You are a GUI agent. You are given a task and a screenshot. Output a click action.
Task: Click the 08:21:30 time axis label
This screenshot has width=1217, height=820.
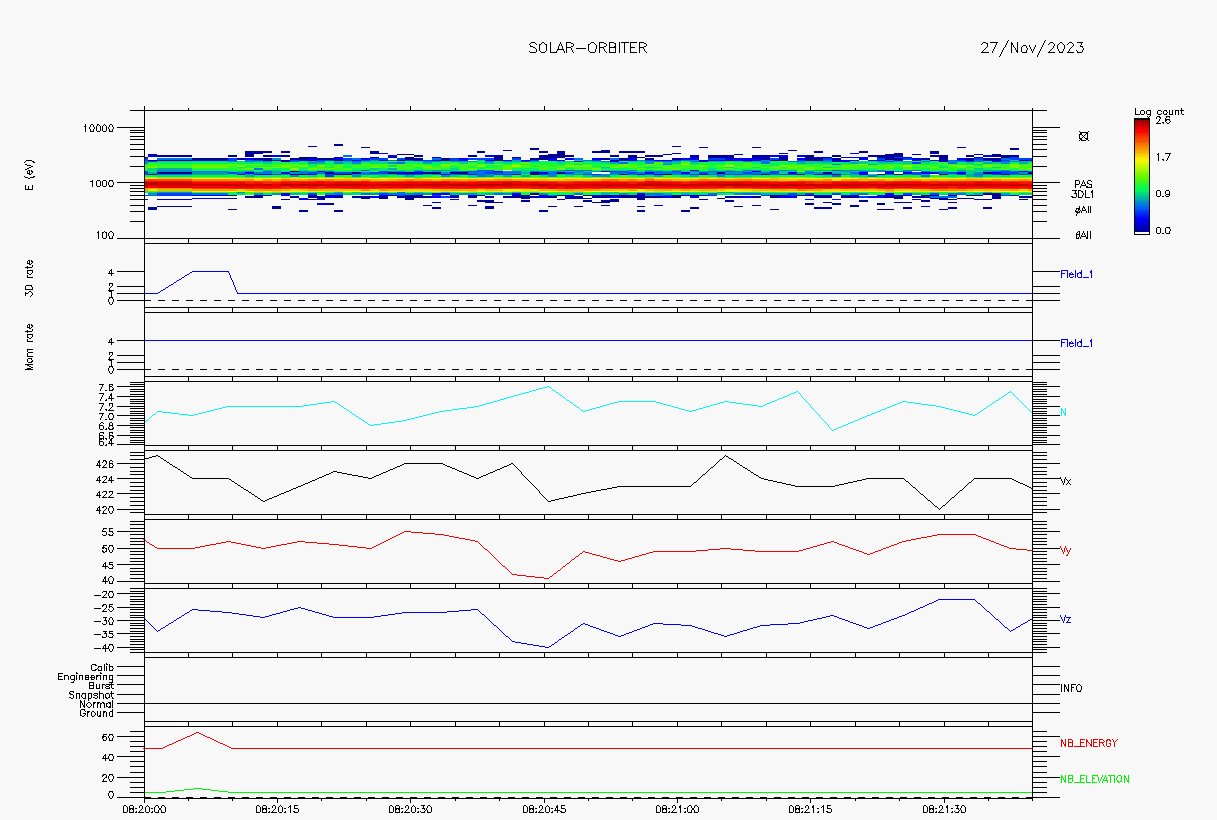944,807
